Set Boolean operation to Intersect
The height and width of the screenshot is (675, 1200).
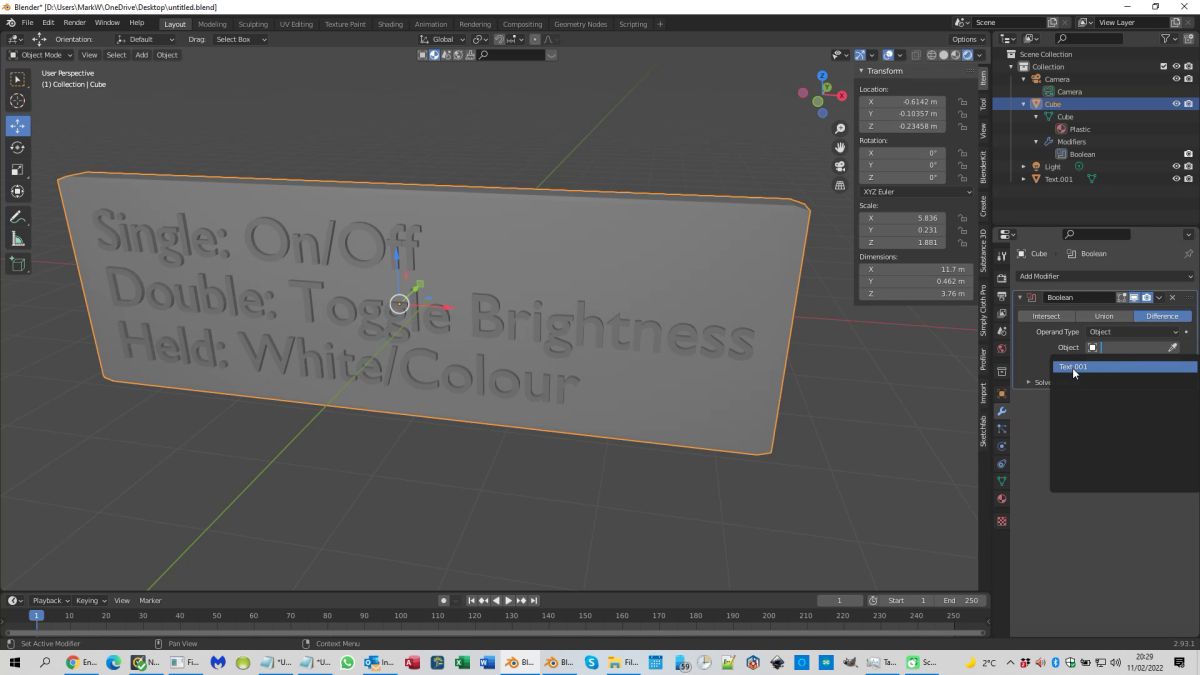click(x=1046, y=316)
